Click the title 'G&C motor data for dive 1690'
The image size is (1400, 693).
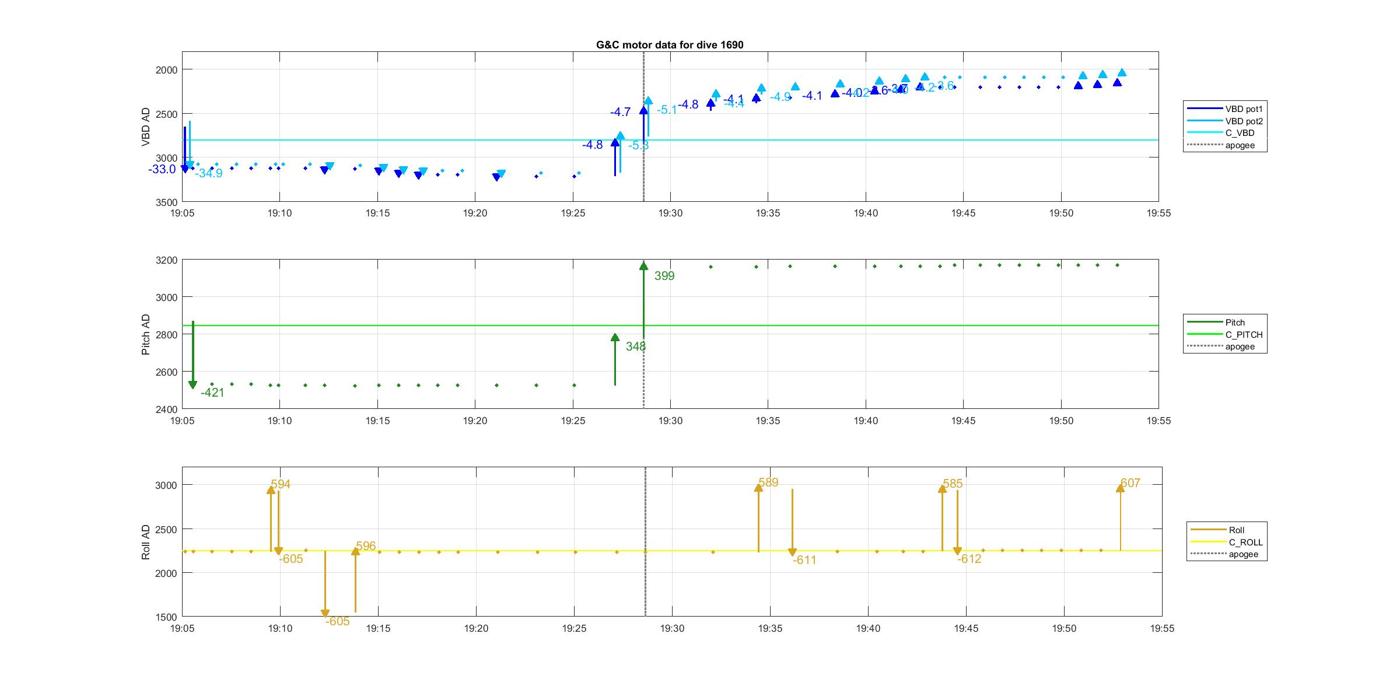[x=670, y=45]
